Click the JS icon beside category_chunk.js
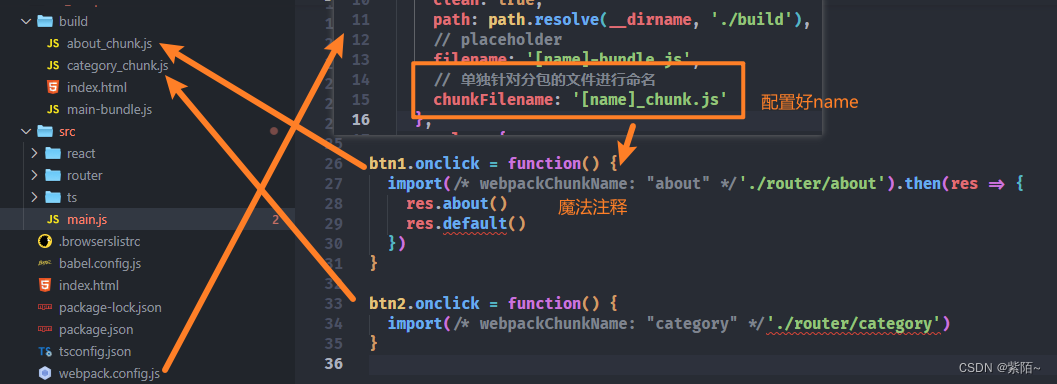Viewport: 1057px width, 384px height. click(53, 66)
